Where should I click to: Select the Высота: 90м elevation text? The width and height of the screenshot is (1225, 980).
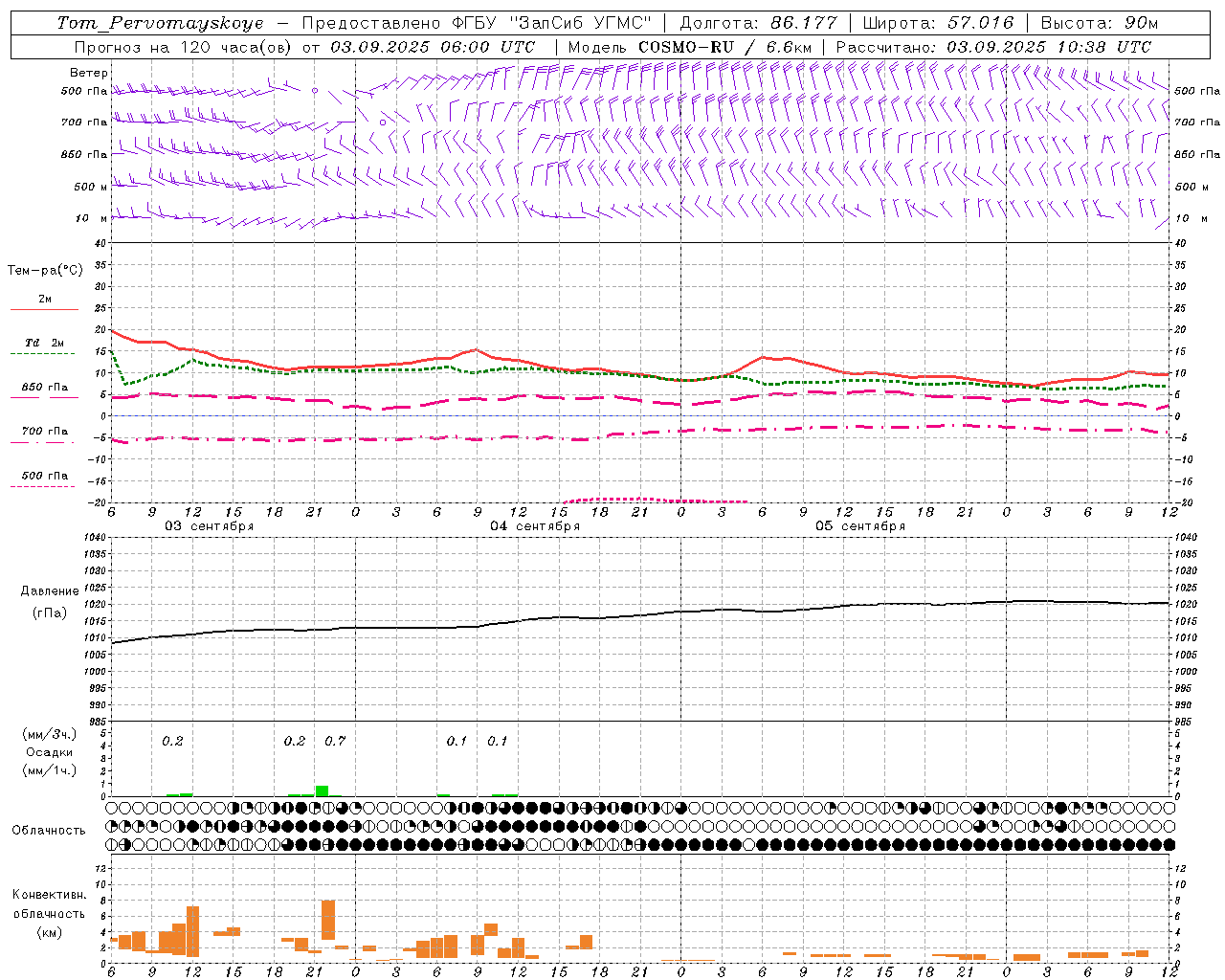tap(1099, 23)
